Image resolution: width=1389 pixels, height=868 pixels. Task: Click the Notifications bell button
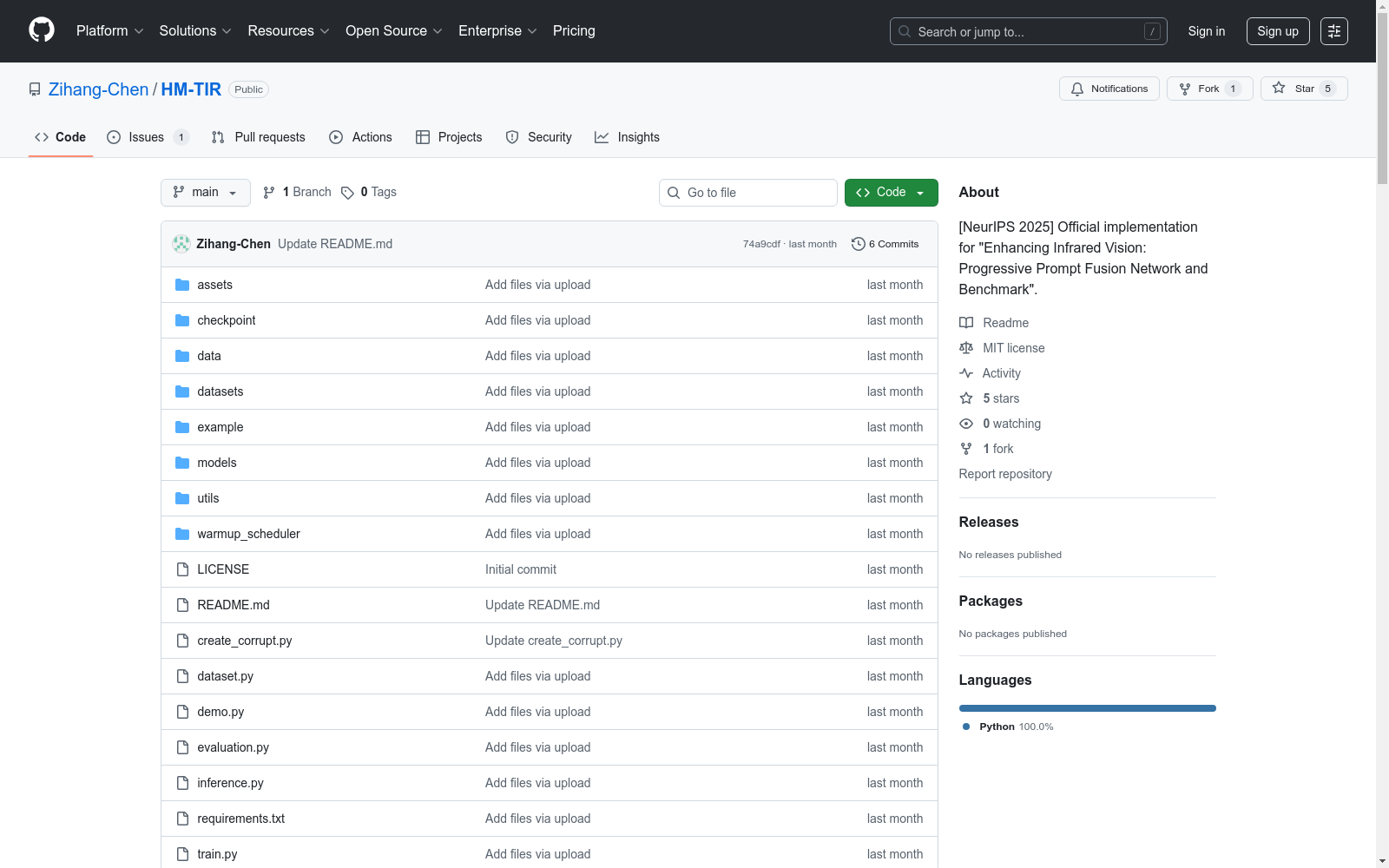pyautogui.click(x=1109, y=89)
